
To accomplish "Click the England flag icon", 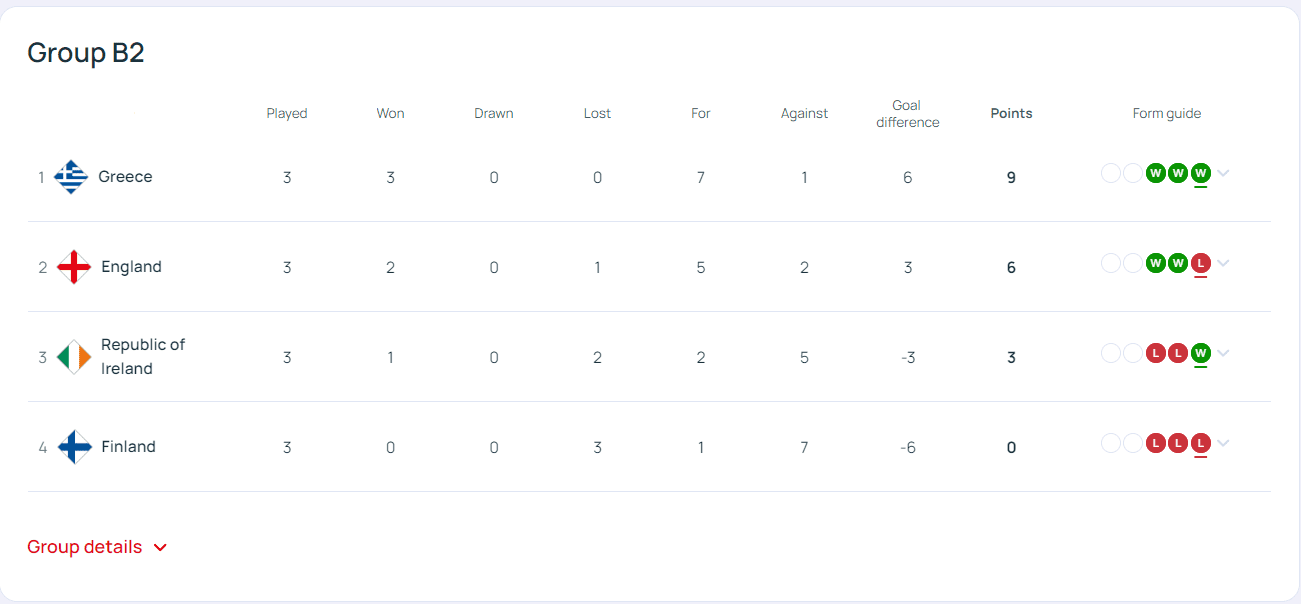I will [75, 267].
